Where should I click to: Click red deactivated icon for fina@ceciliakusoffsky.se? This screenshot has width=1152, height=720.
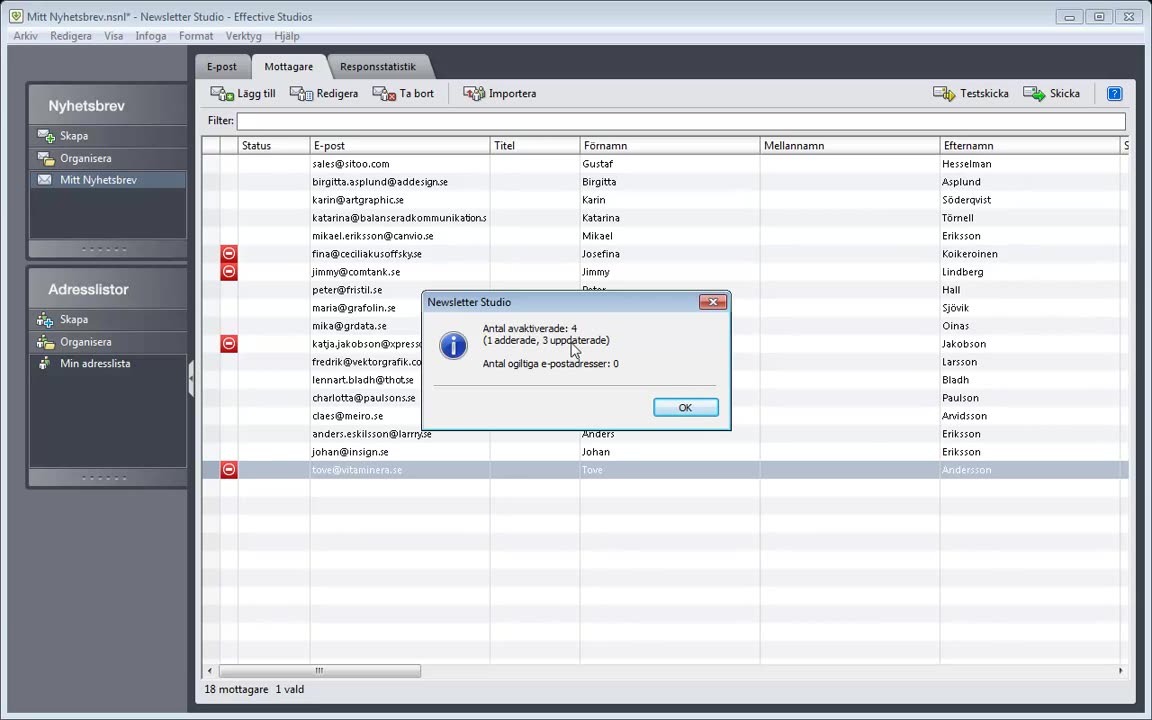click(x=229, y=253)
